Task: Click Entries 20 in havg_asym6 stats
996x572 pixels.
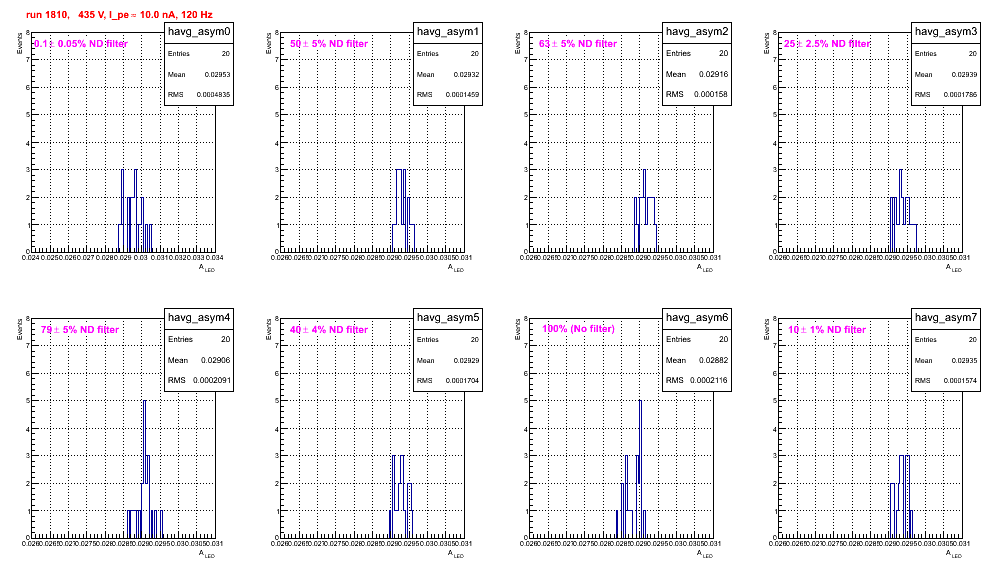Action: pos(697,339)
